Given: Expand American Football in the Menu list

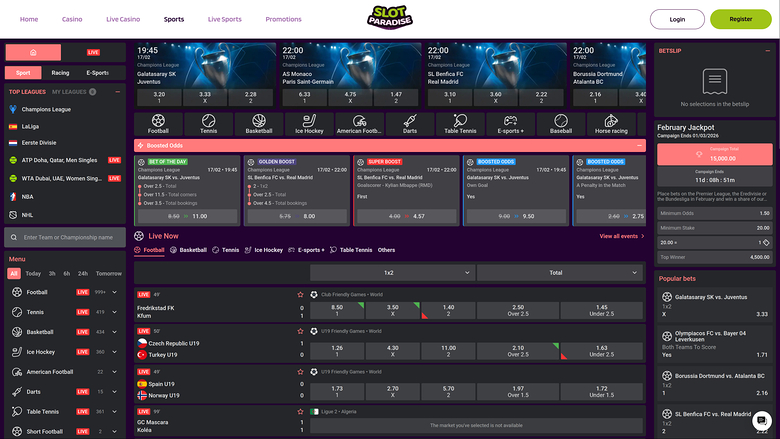Looking at the screenshot, I should point(114,372).
